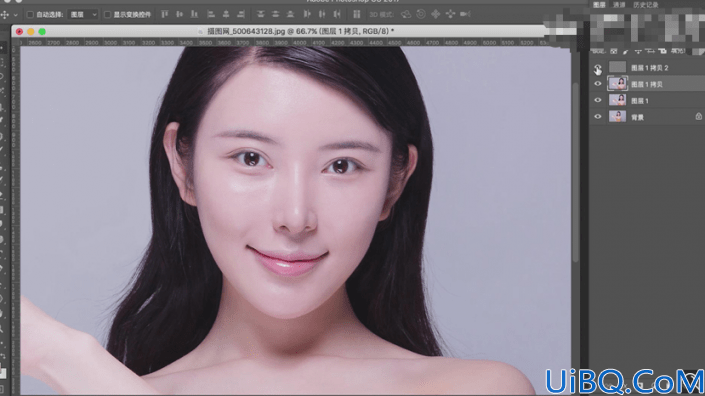705x396 pixels.
Task: Select 3D zoom video camera icon
Action: click(465, 14)
